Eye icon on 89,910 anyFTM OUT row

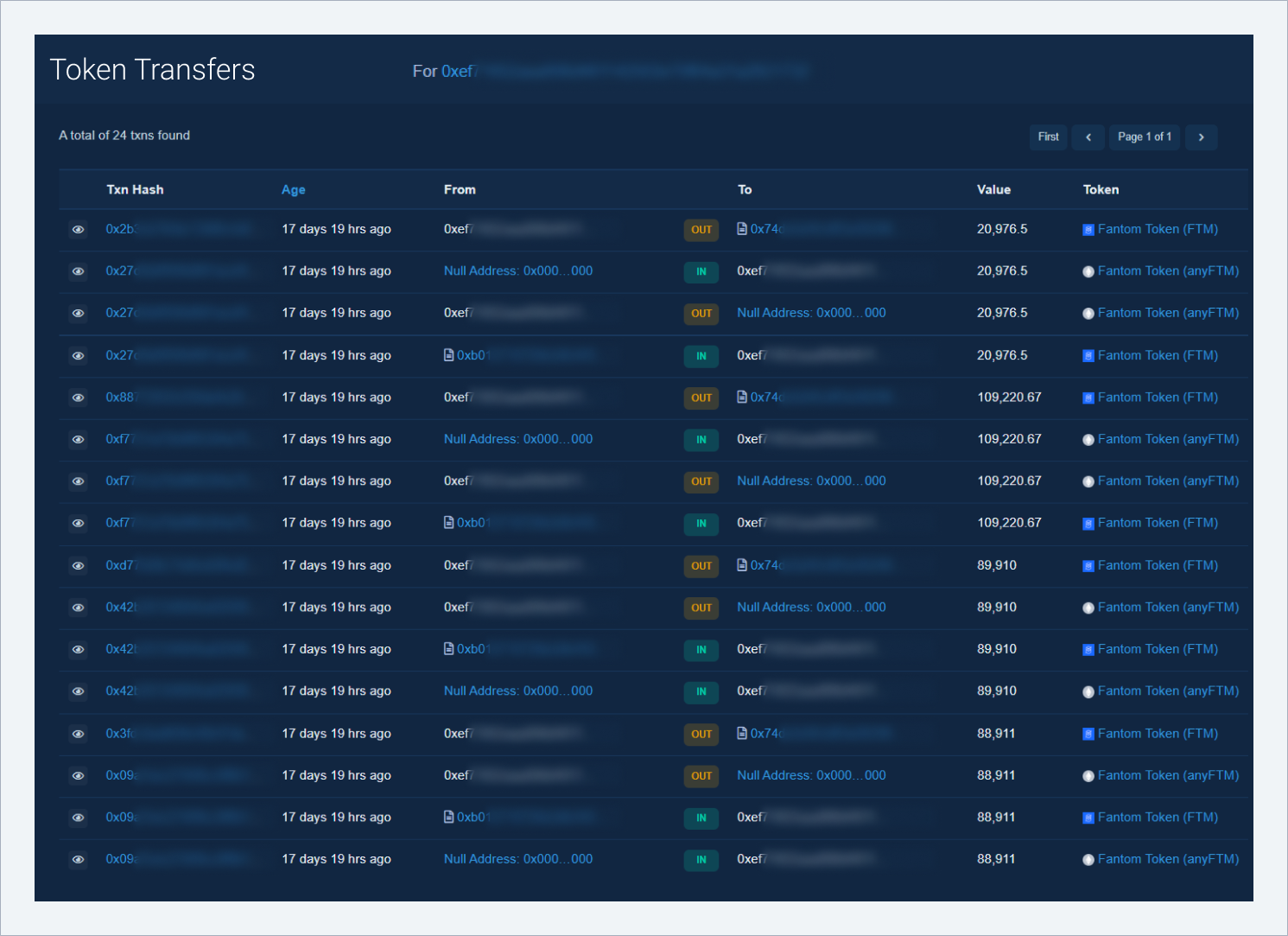(x=78, y=608)
